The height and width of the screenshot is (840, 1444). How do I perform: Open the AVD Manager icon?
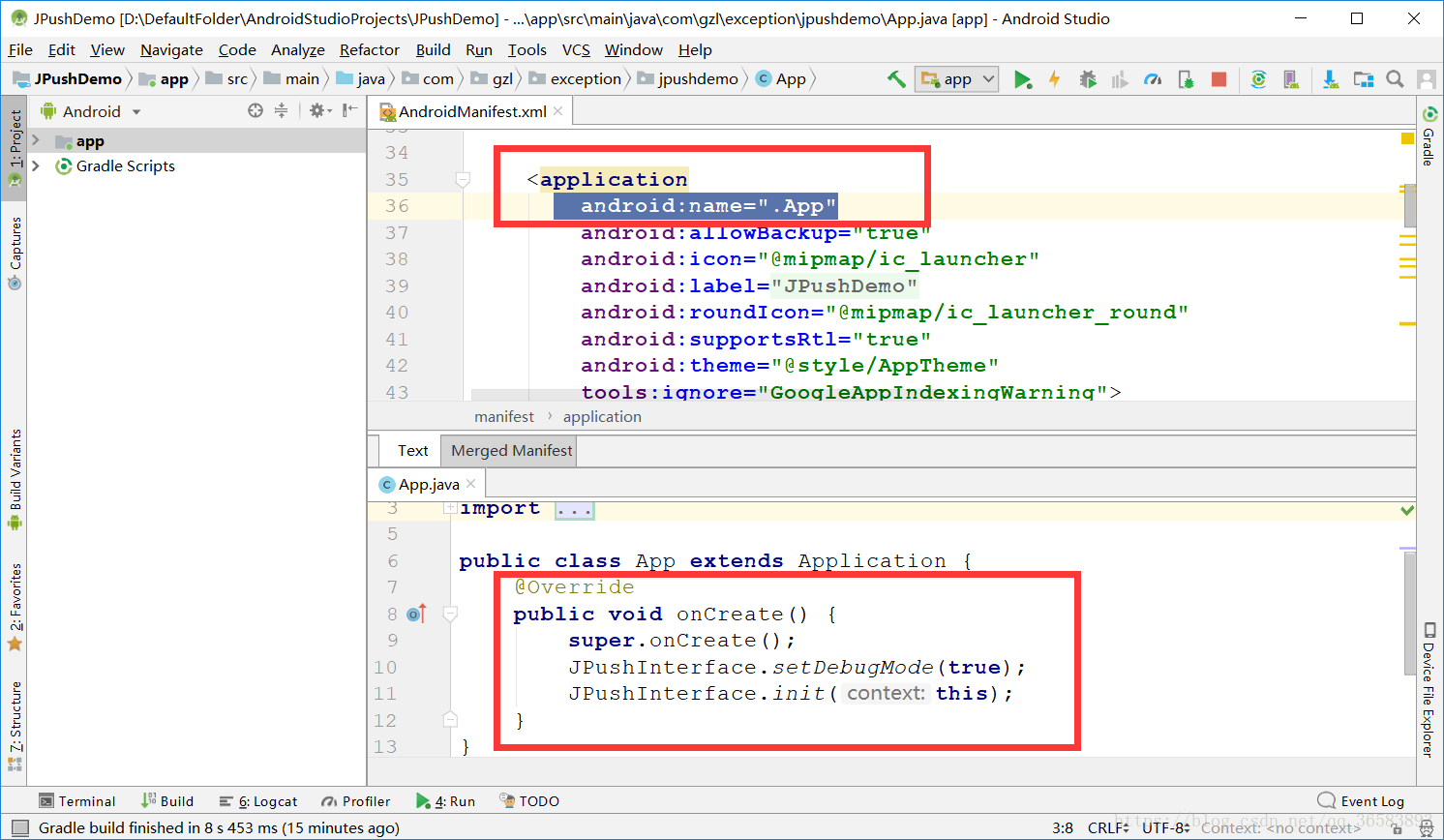(1290, 79)
